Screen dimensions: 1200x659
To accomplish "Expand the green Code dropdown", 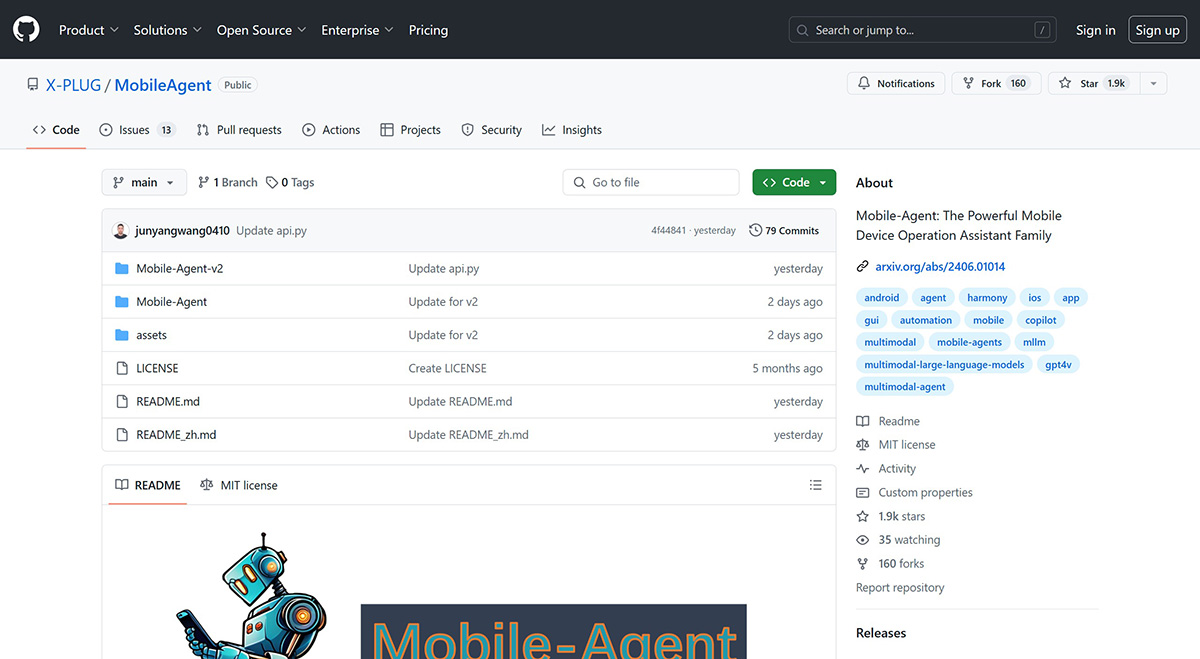I will [794, 181].
